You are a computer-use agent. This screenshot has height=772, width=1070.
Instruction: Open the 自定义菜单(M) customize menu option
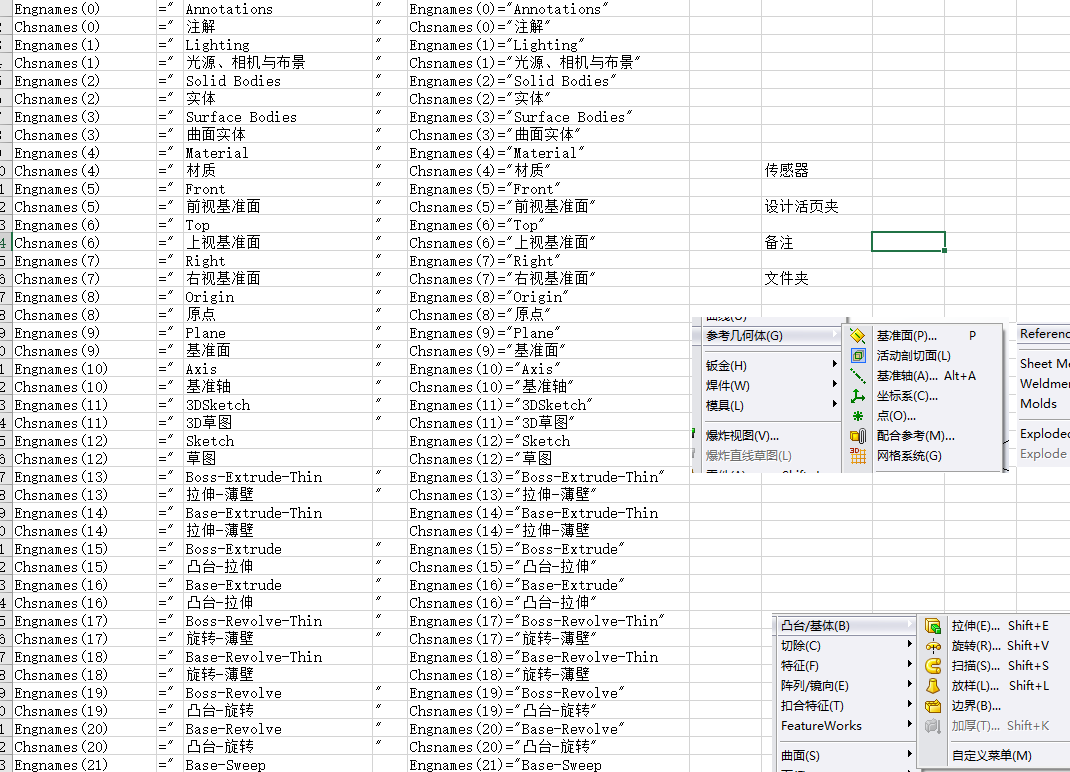[x=991, y=755]
